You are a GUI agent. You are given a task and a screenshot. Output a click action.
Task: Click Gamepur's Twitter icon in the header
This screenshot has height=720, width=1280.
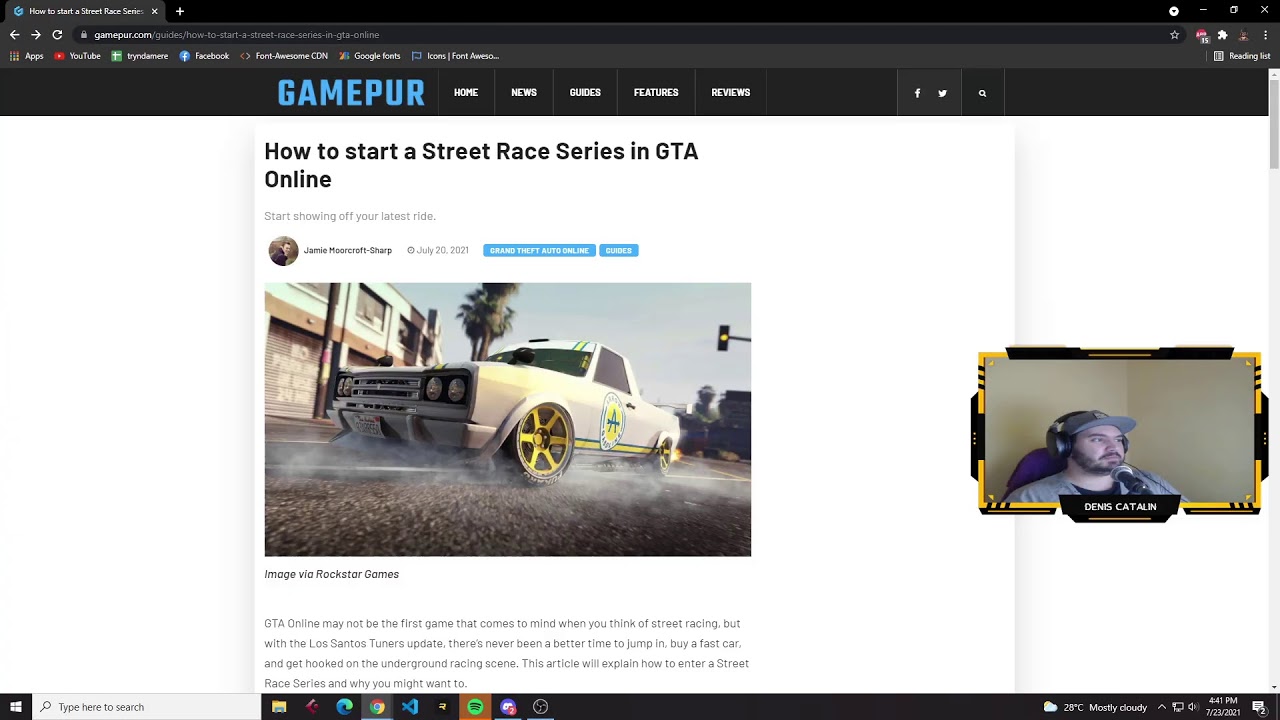click(942, 93)
